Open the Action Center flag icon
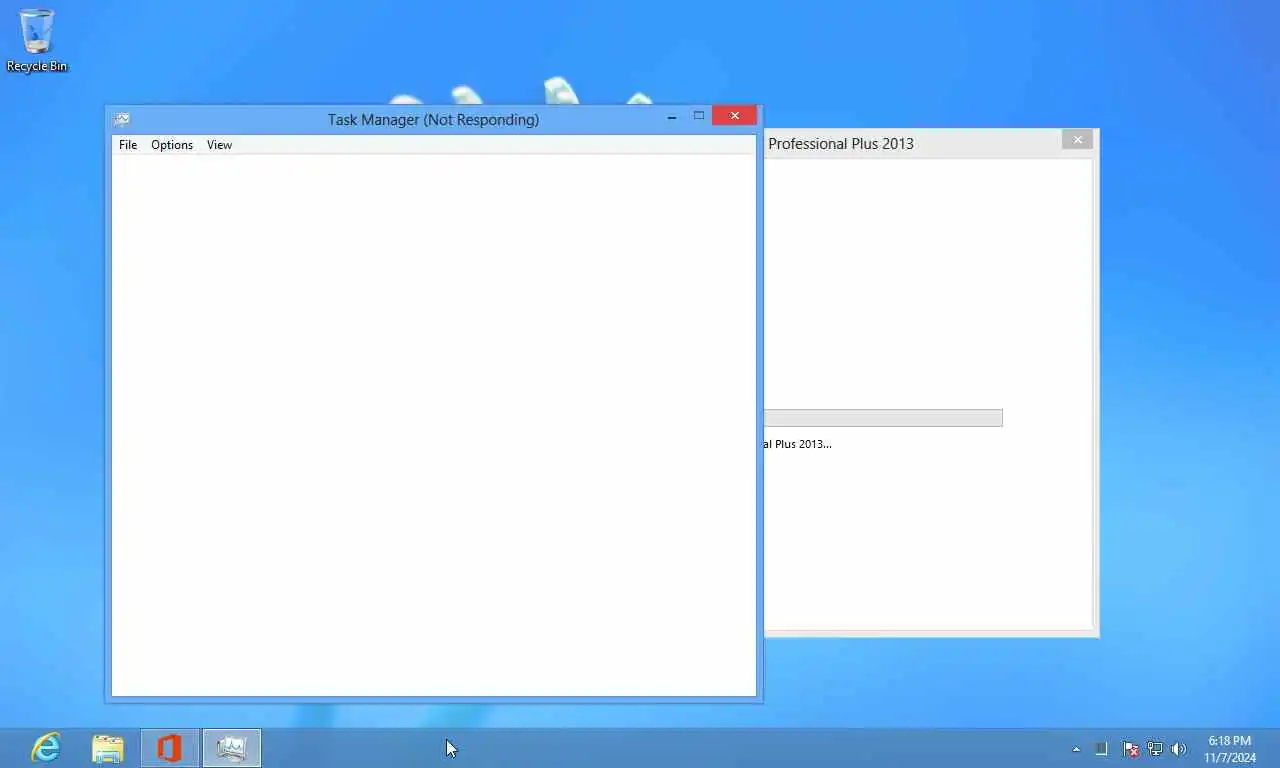The image size is (1280, 768). coord(1130,749)
